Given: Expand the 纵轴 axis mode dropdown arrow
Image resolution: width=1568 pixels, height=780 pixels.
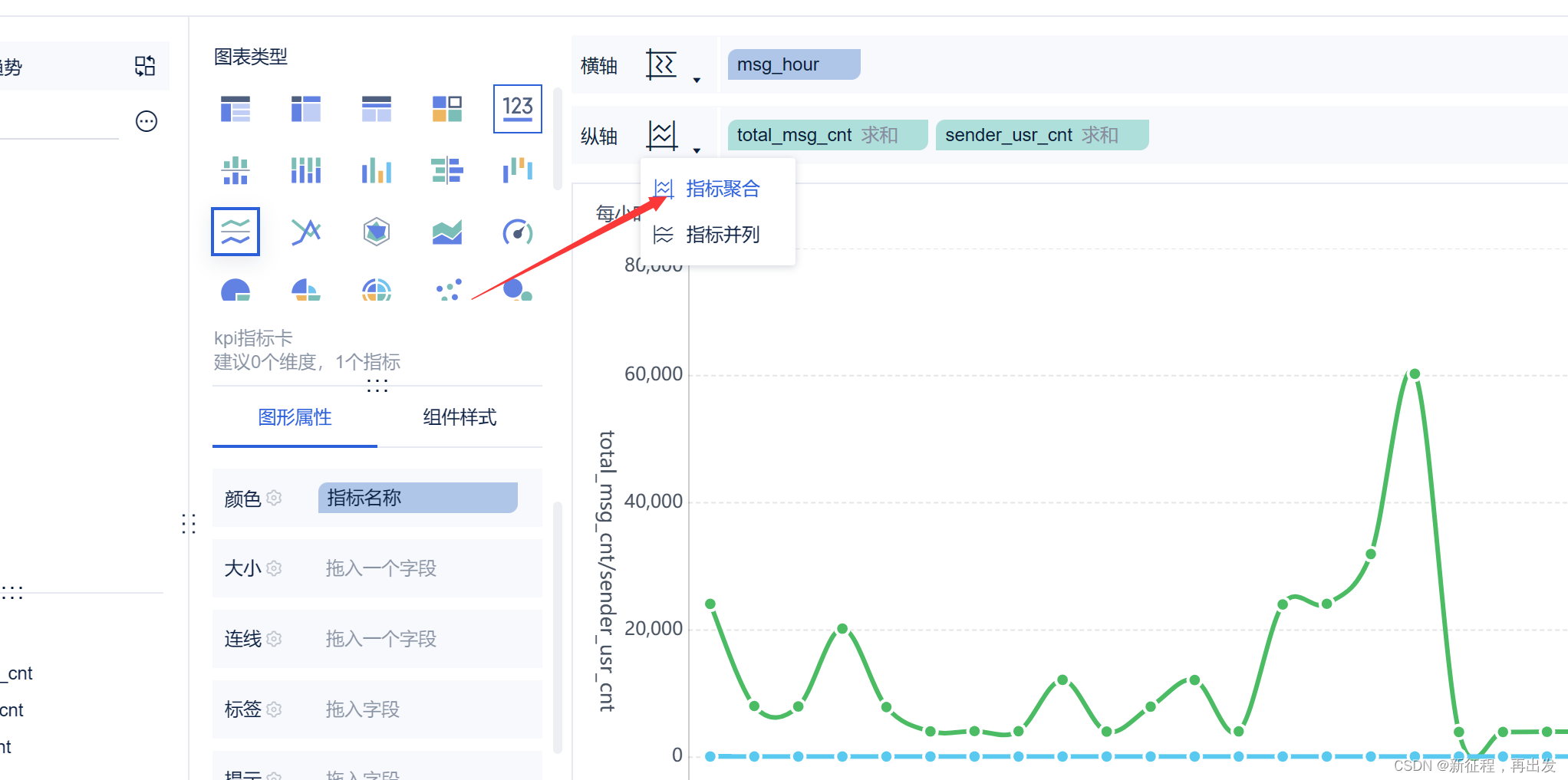Looking at the screenshot, I should (697, 150).
